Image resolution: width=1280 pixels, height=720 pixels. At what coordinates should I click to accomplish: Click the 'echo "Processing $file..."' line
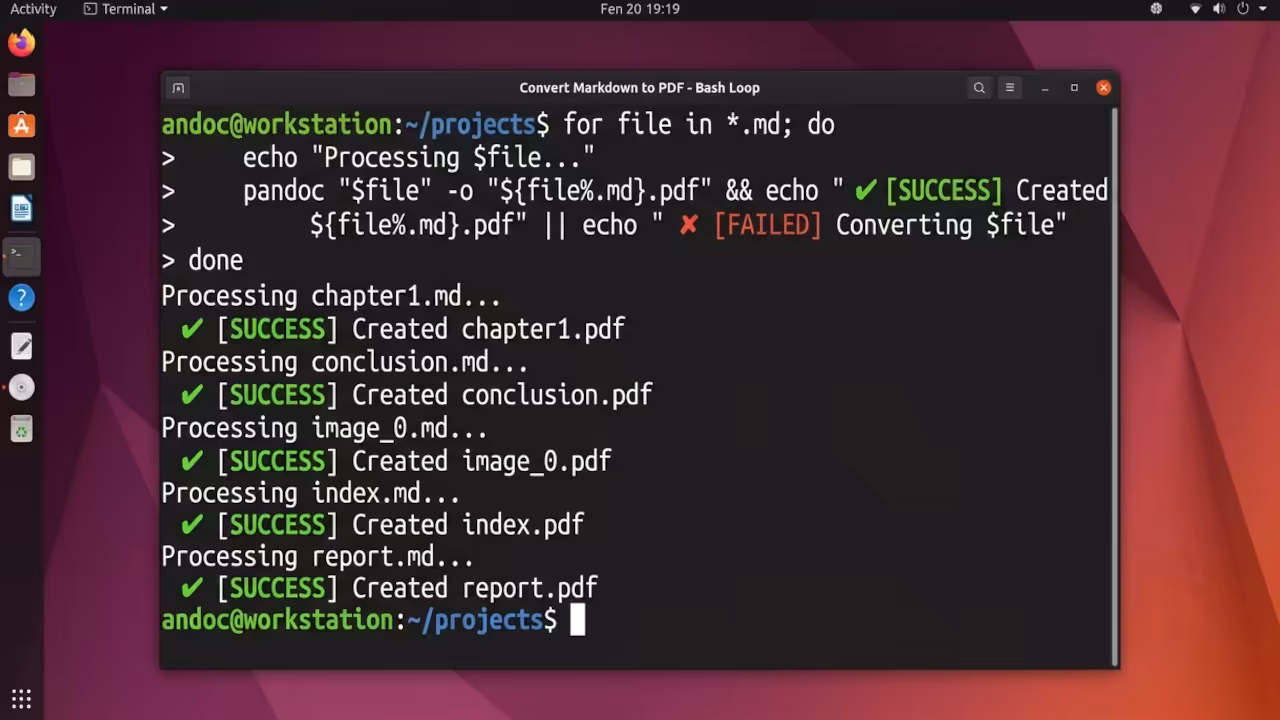[x=419, y=158]
